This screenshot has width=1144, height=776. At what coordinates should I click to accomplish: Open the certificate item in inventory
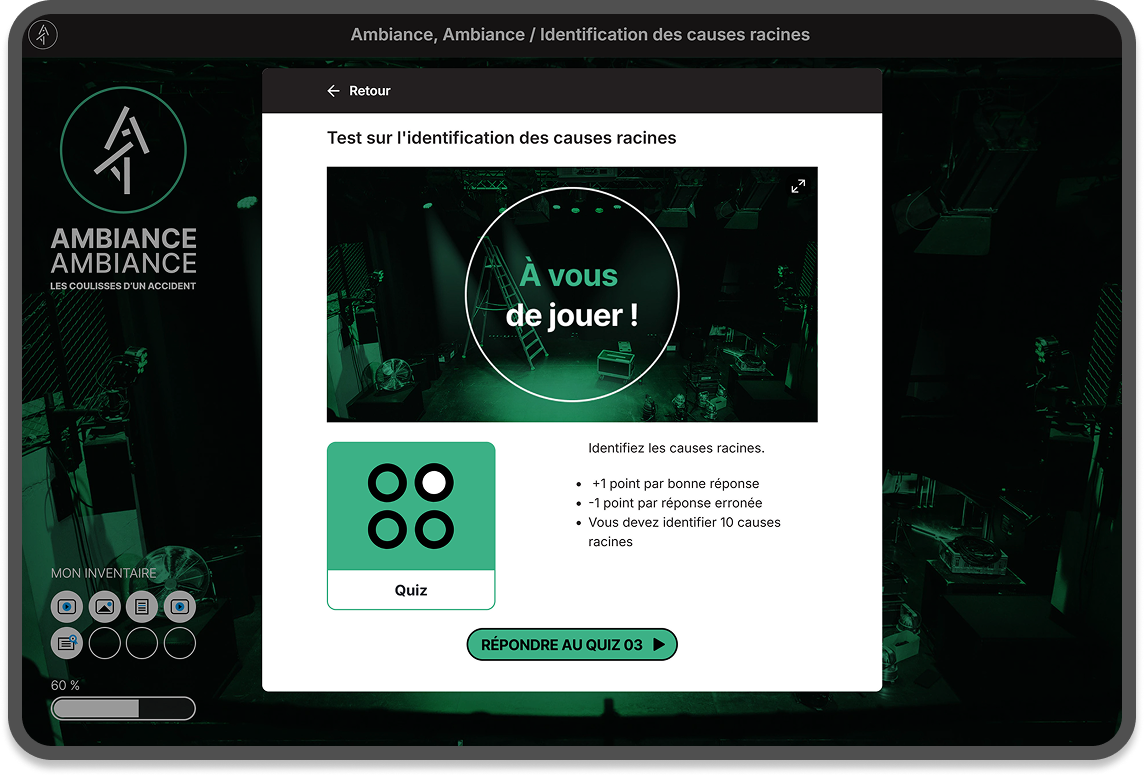[67, 643]
